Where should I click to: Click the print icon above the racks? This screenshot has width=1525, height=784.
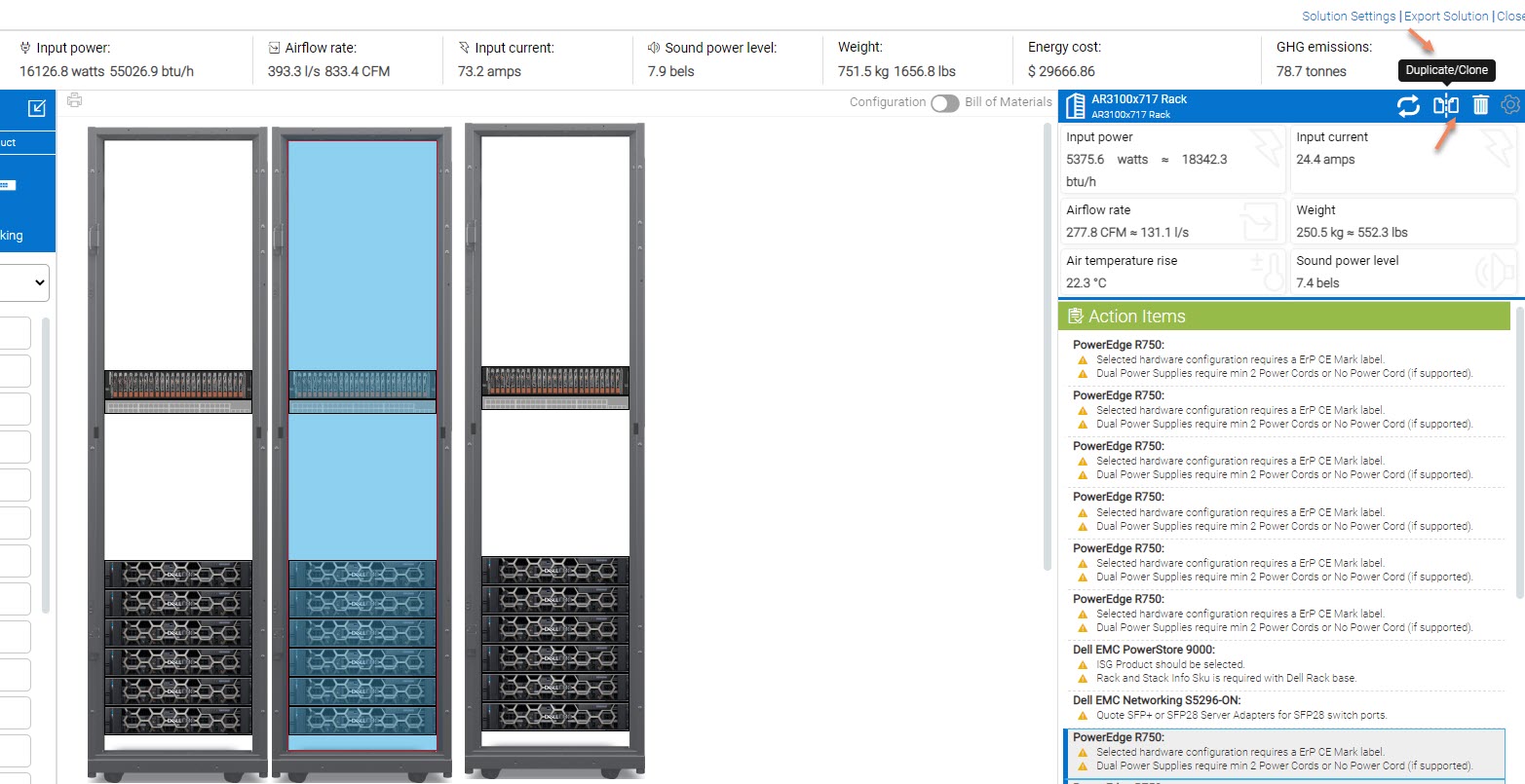tap(75, 100)
